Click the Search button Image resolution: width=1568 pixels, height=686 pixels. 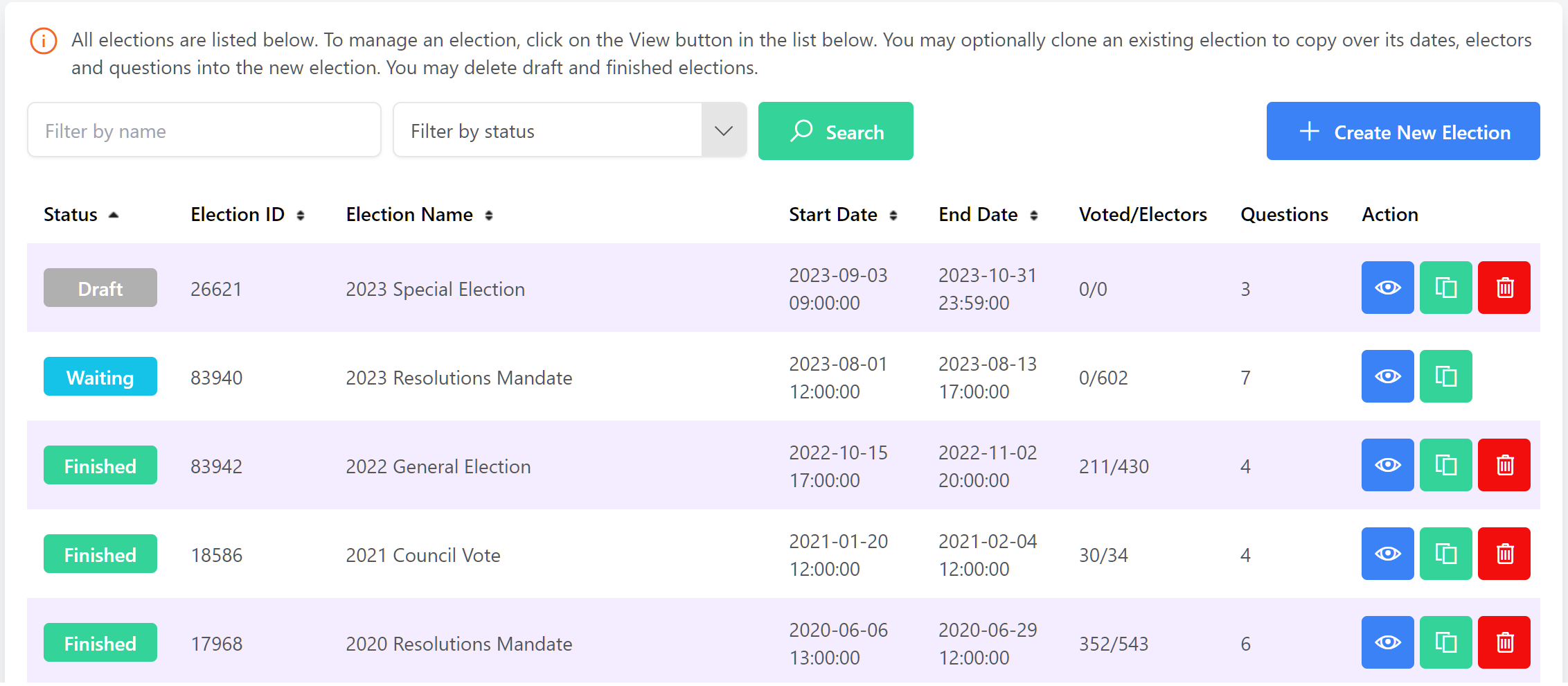coord(835,131)
